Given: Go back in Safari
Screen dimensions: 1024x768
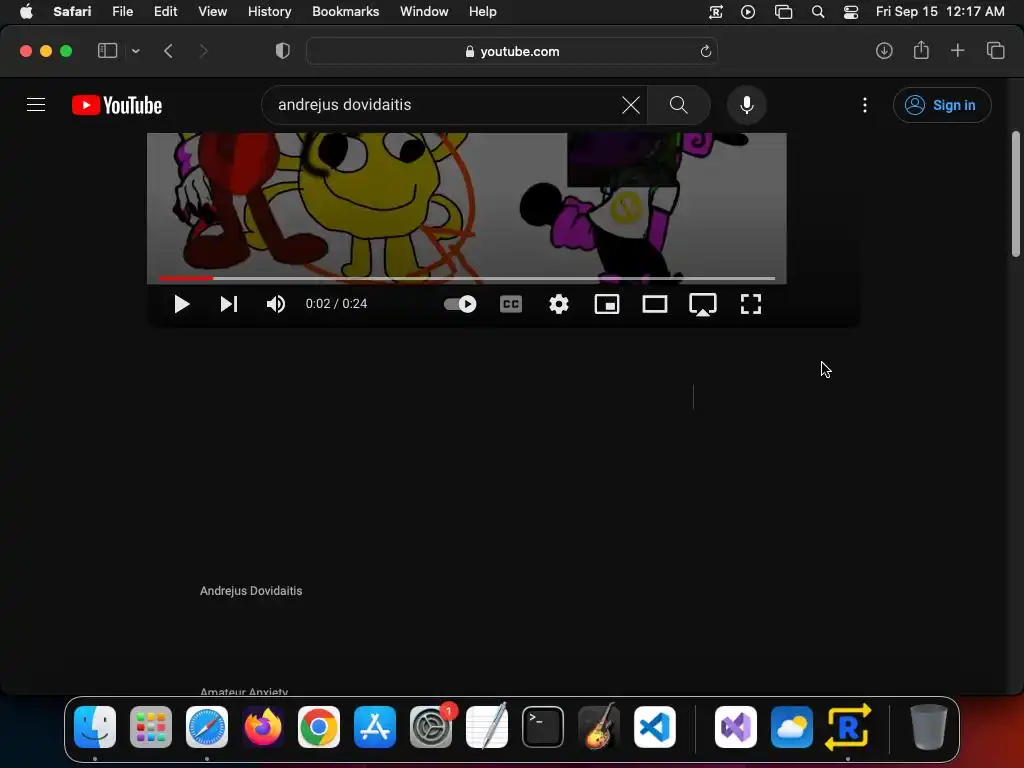Looking at the screenshot, I should (x=168, y=51).
